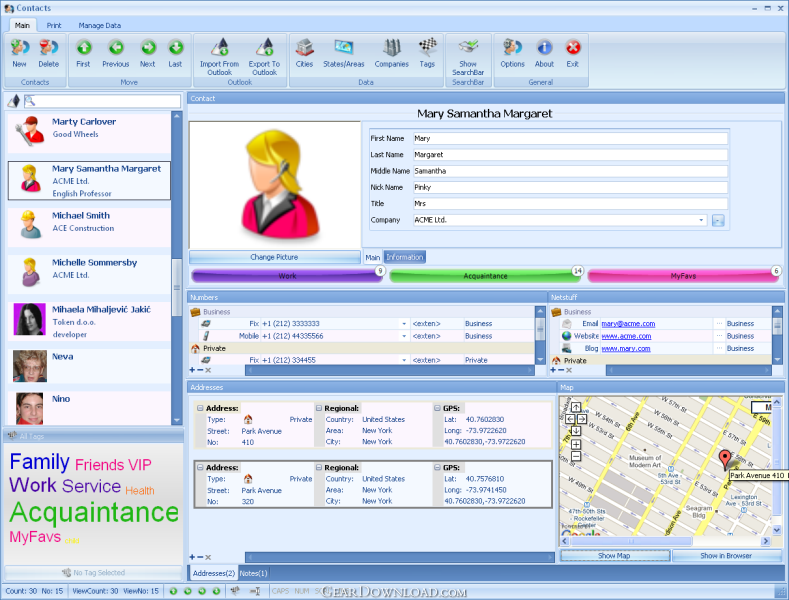Click company details button next to ACME Ltd.
Image resolution: width=789 pixels, height=600 pixels.
tap(718, 220)
